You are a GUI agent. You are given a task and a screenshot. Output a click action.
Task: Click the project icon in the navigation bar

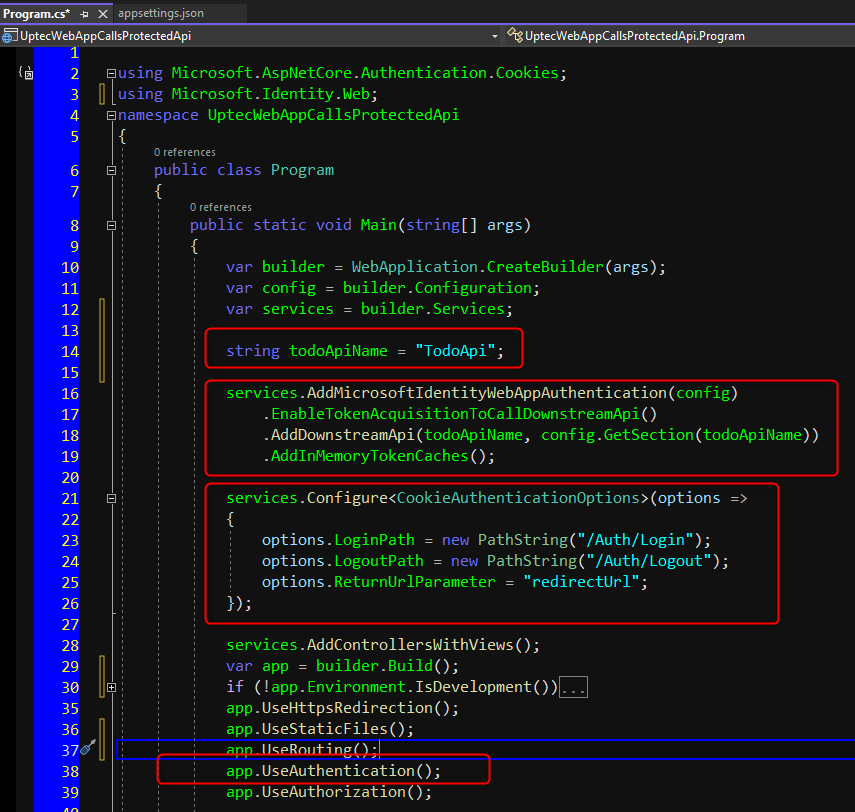point(10,35)
